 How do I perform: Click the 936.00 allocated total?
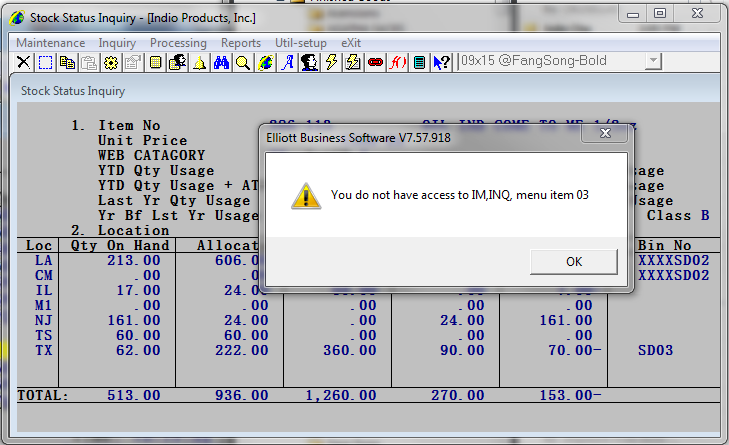[242, 395]
